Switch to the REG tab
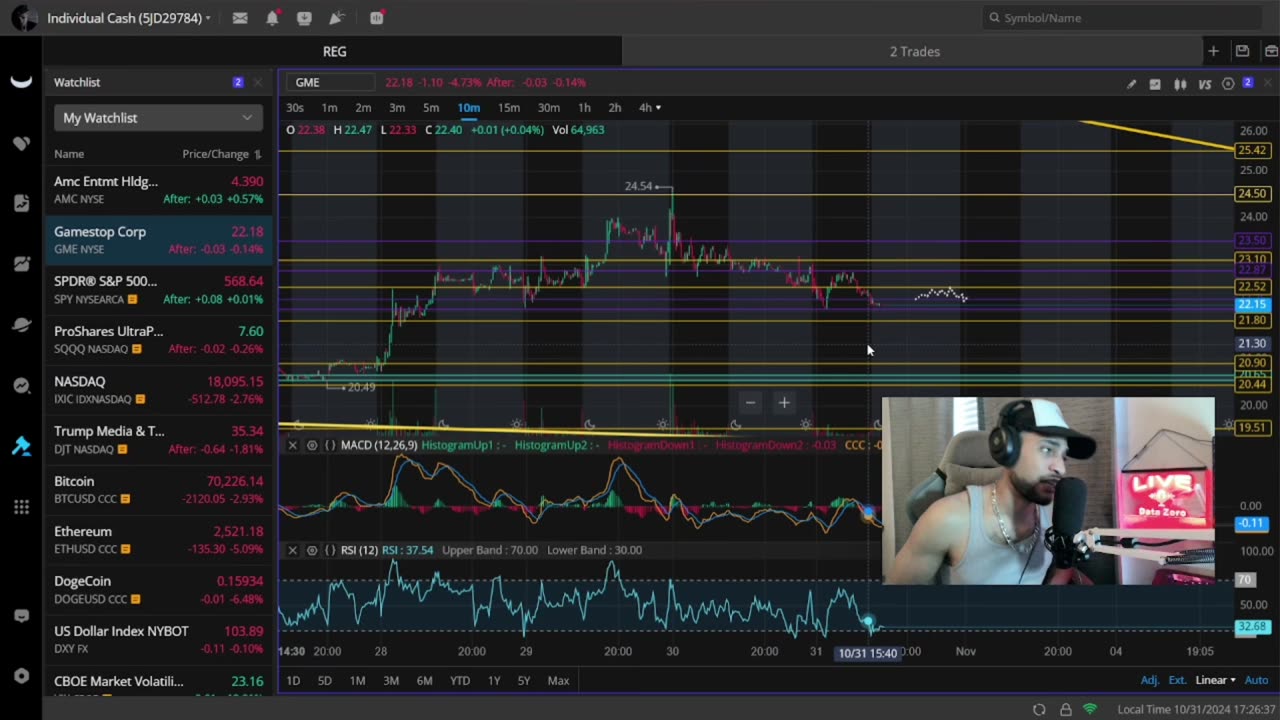 pos(334,51)
